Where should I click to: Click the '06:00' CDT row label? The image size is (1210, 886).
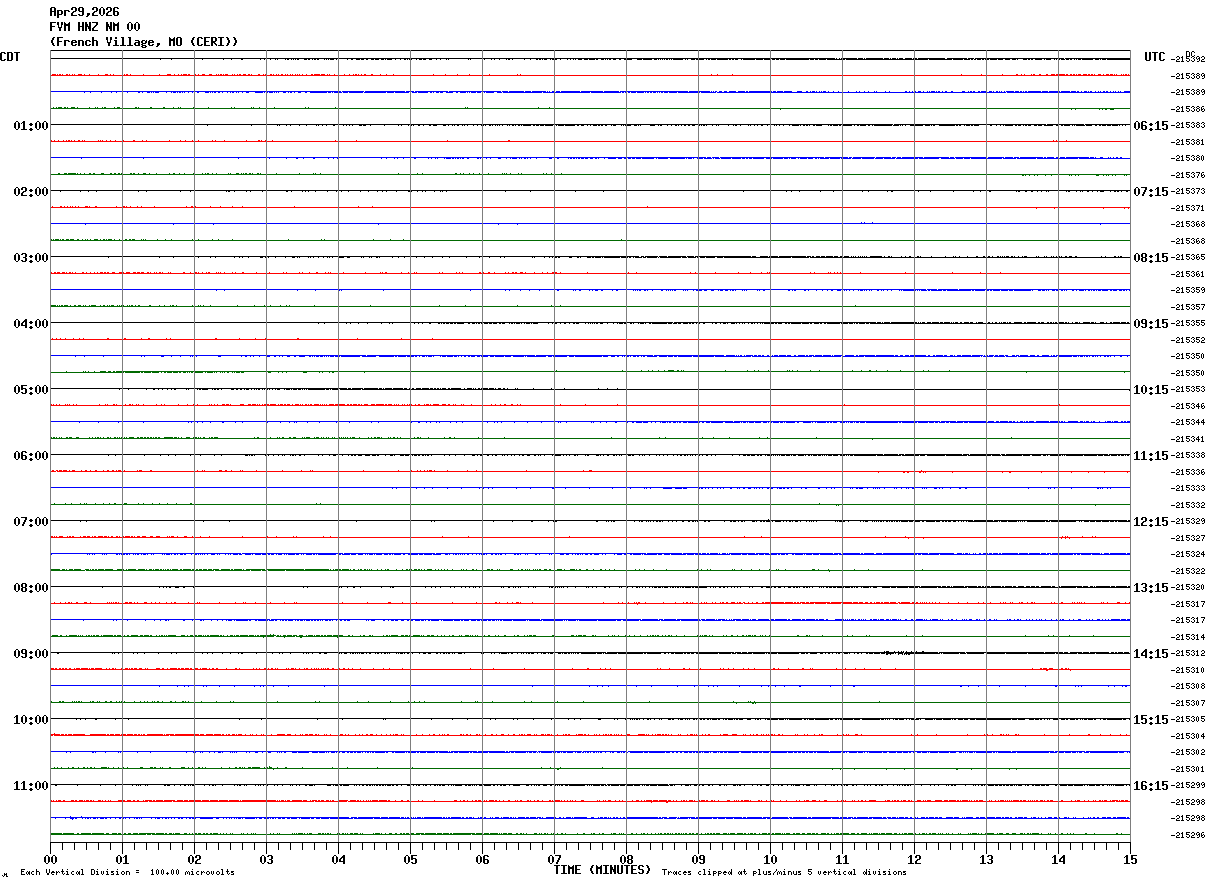tap(30, 456)
